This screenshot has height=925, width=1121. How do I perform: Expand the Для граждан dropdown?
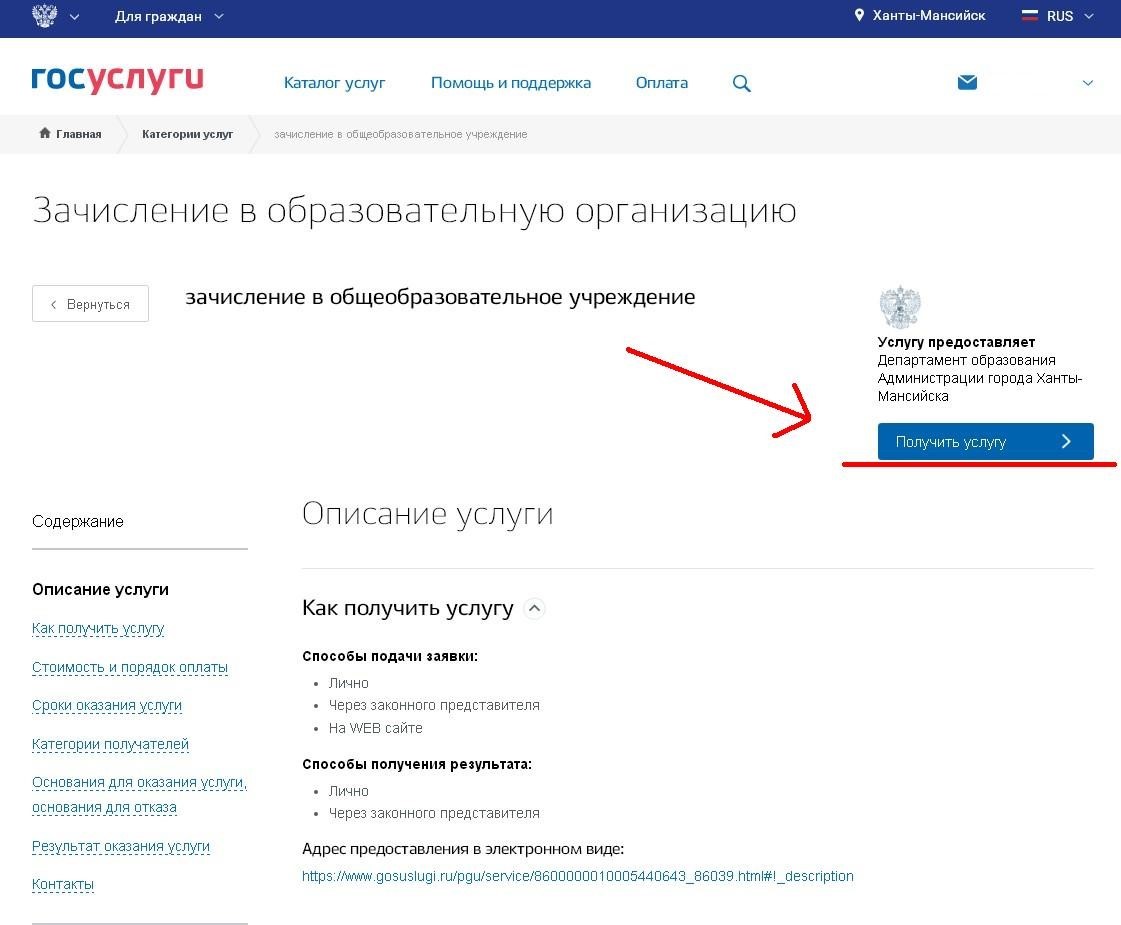168,16
